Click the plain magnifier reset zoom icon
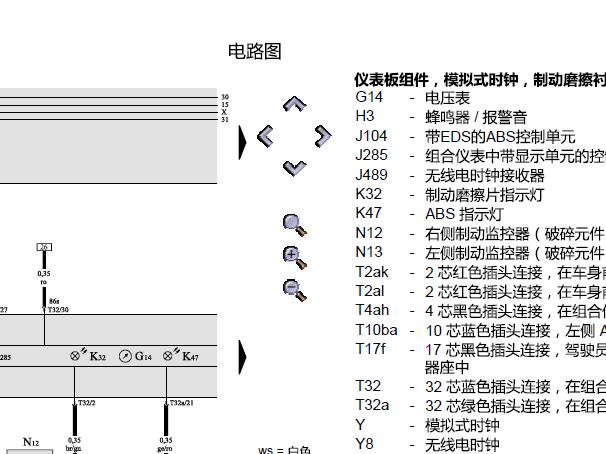The width and height of the screenshot is (606, 454). [295, 225]
